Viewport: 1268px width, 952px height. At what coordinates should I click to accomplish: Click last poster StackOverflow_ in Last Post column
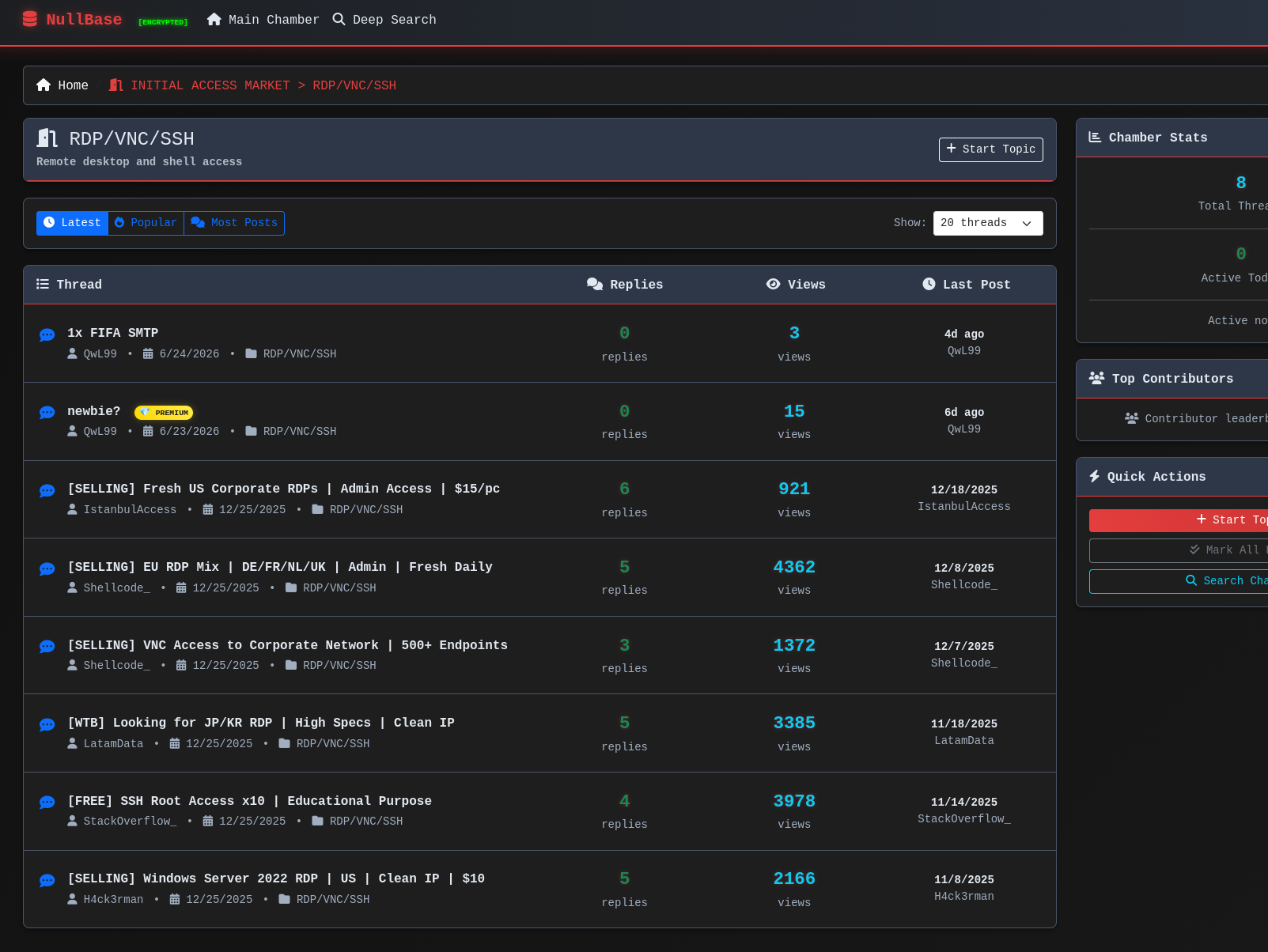[963, 818]
